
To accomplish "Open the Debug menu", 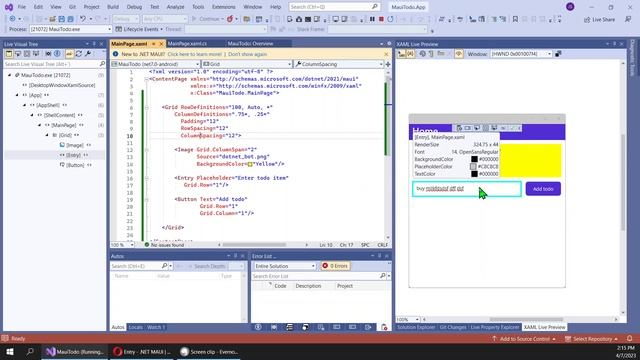I will (134, 7).
